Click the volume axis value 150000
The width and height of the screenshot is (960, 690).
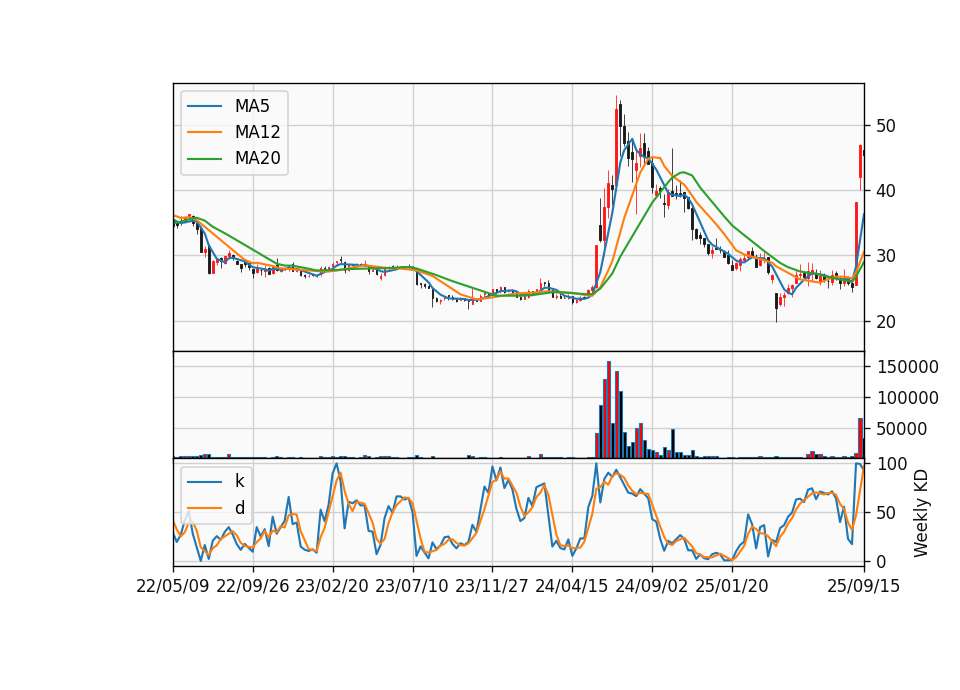(908, 367)
